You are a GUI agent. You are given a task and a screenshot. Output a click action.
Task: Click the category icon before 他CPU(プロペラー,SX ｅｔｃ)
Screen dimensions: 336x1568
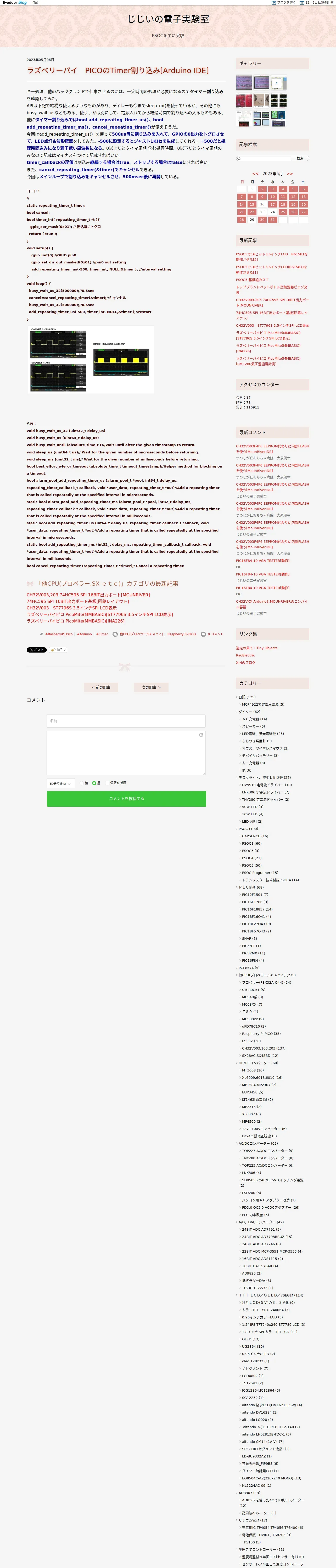115,634
